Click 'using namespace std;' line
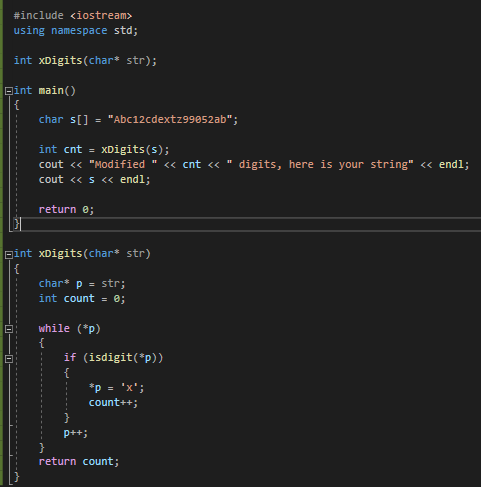 click(76, 31)
